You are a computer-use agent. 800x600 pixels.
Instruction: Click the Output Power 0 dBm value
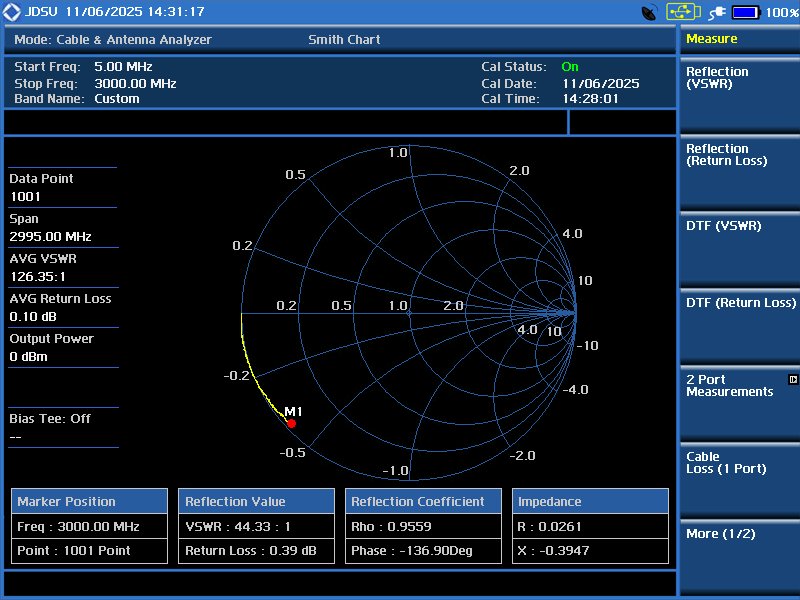point(29,357)
